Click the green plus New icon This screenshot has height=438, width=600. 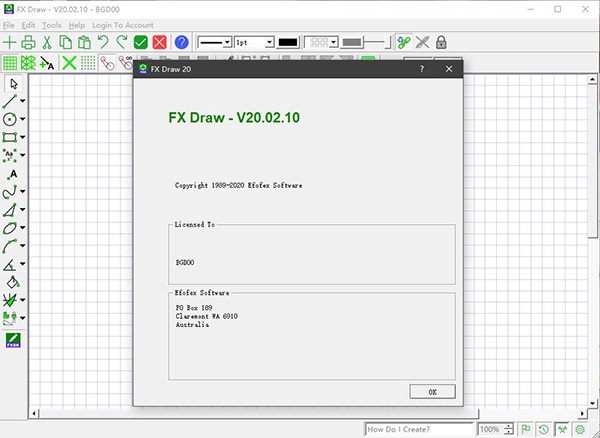coord(9,42)
